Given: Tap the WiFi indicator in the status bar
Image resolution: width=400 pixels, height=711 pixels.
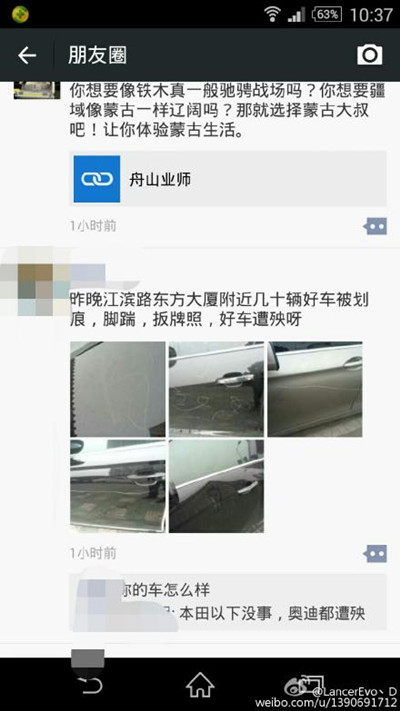Looking at the screenshot, I should [x=272, y=14].
